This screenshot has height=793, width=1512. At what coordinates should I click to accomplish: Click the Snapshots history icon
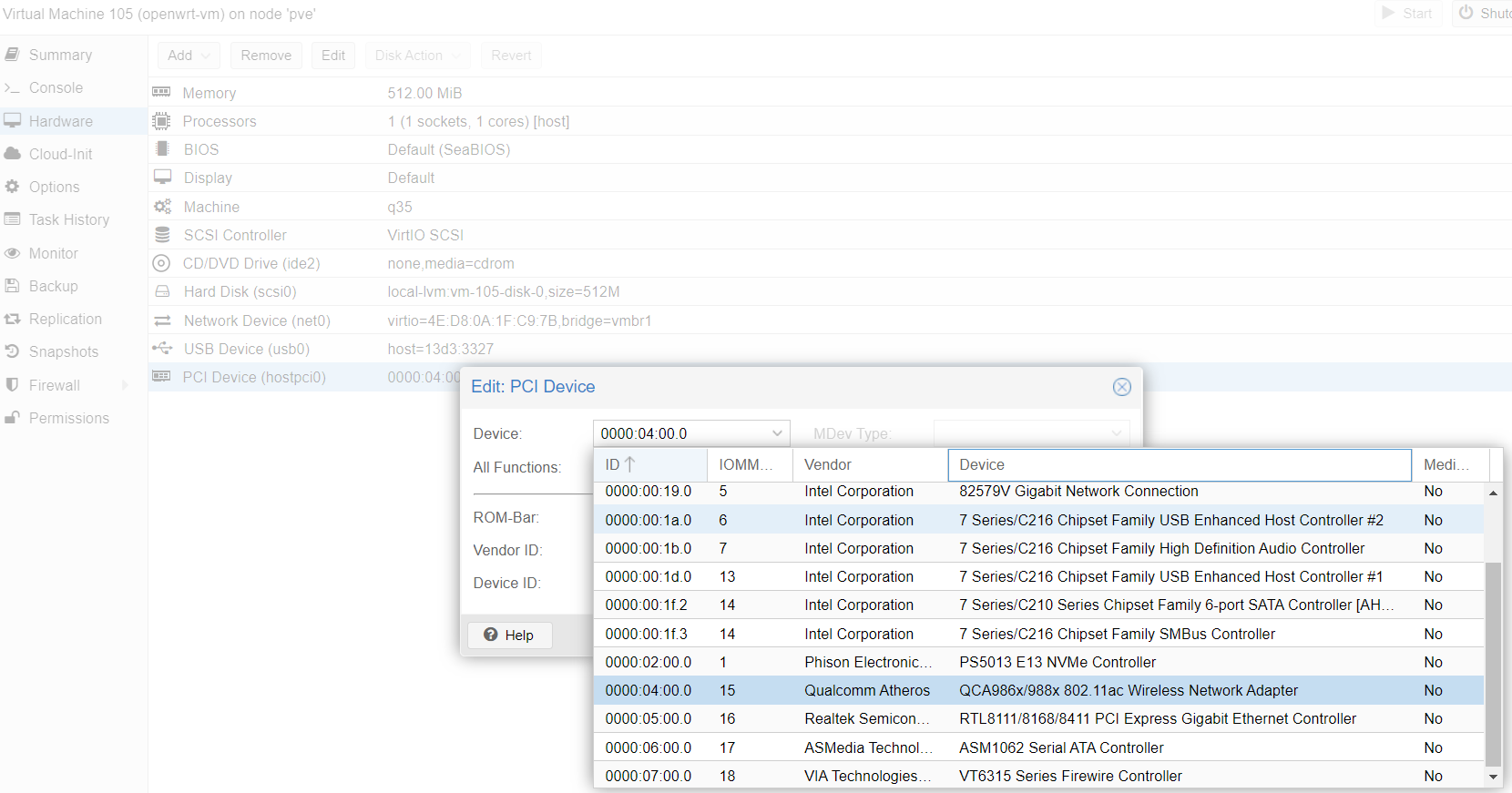click(12, 351)
